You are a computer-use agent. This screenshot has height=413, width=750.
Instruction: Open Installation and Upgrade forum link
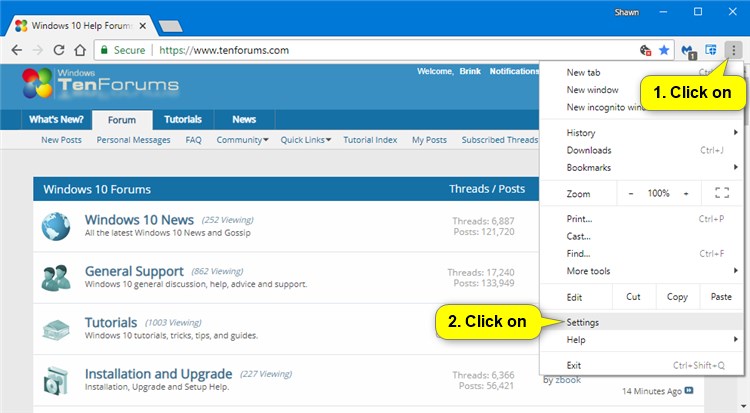158,374
